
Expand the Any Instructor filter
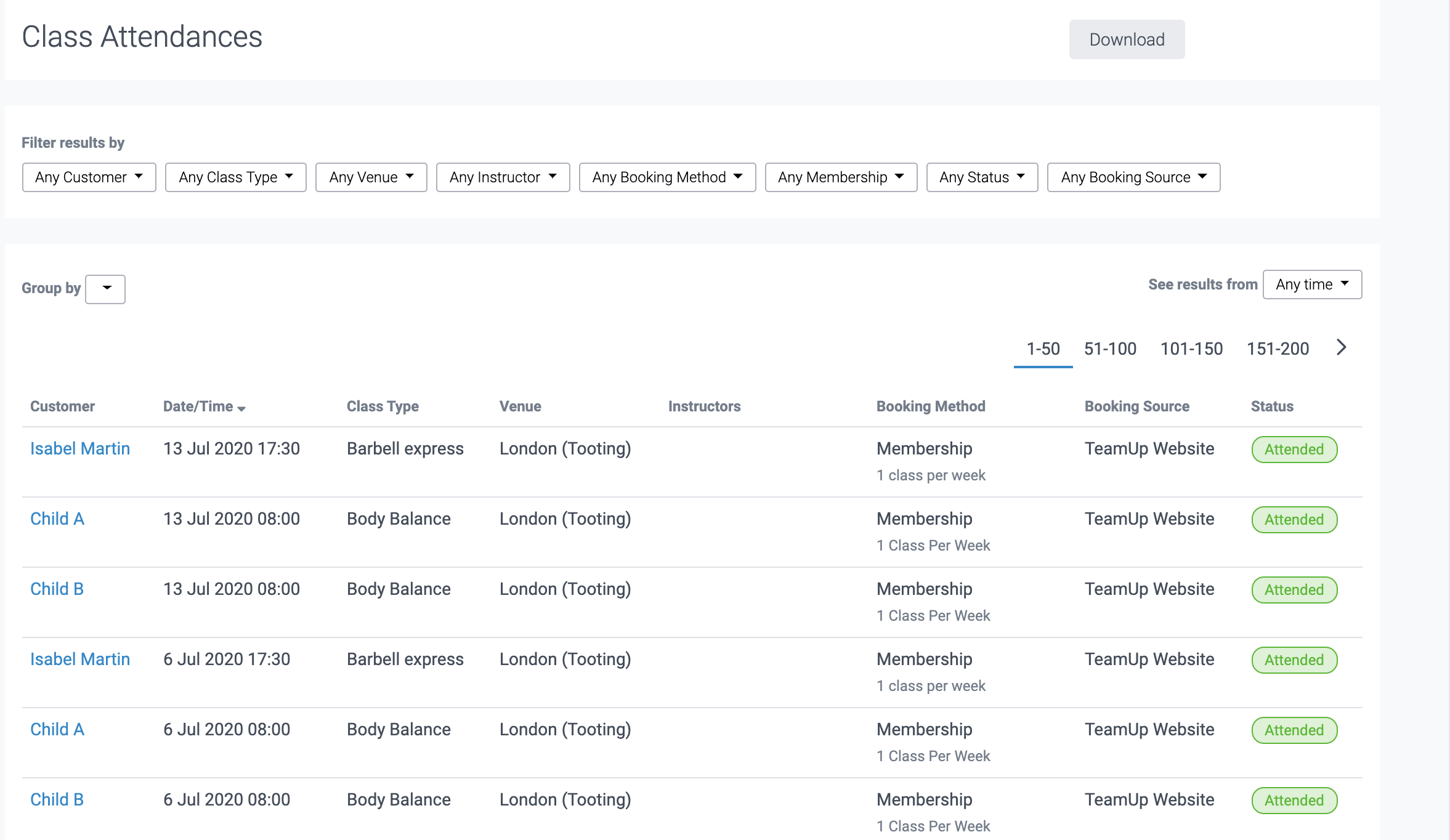pyautogui.click(x=503, y=177)
